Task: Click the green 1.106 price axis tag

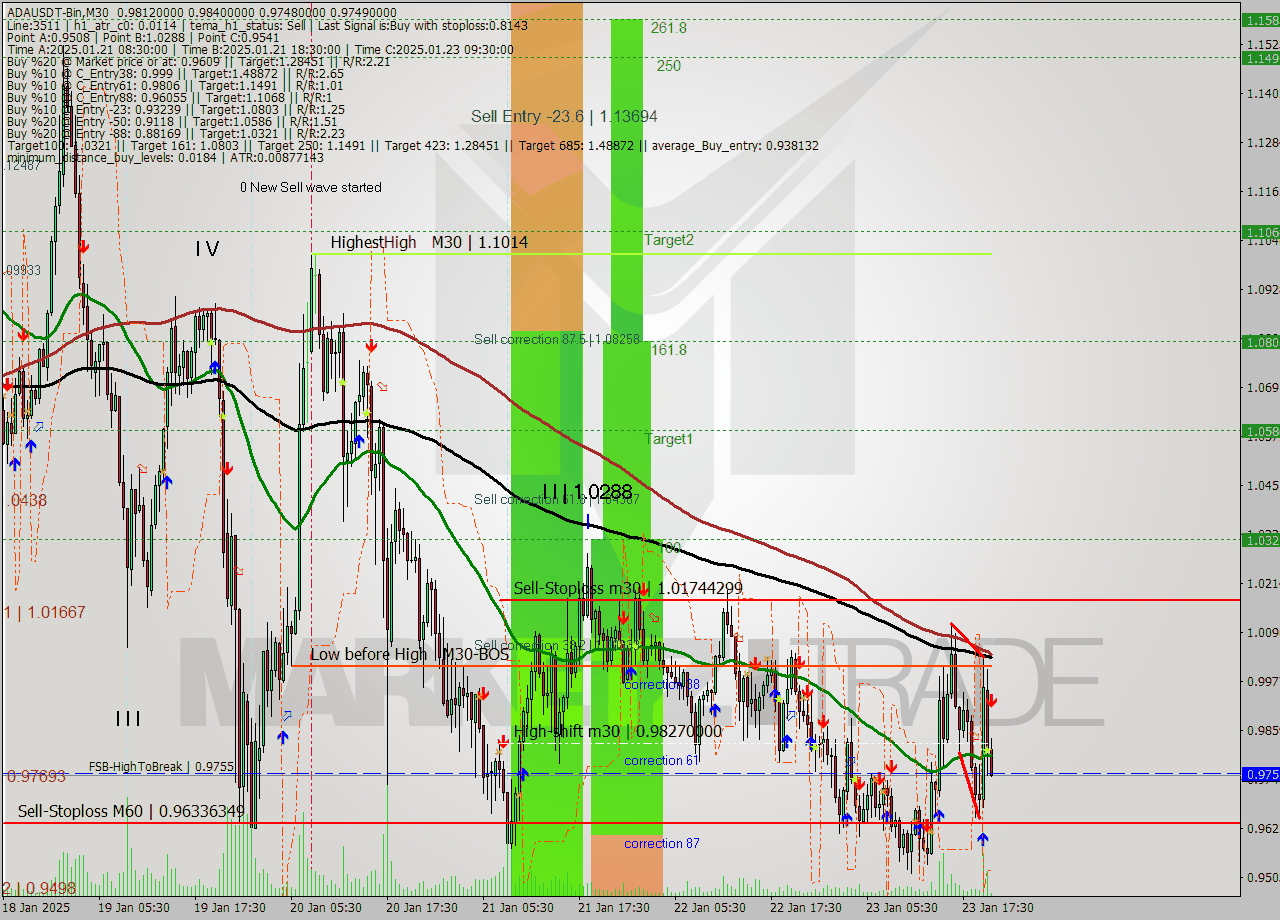Action: tap(1260, 231)
